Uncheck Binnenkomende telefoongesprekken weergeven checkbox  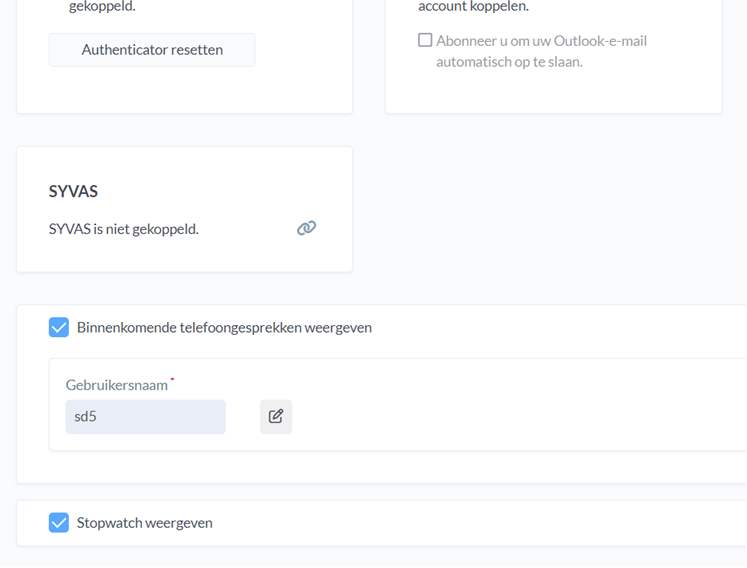tap(59, 327)
